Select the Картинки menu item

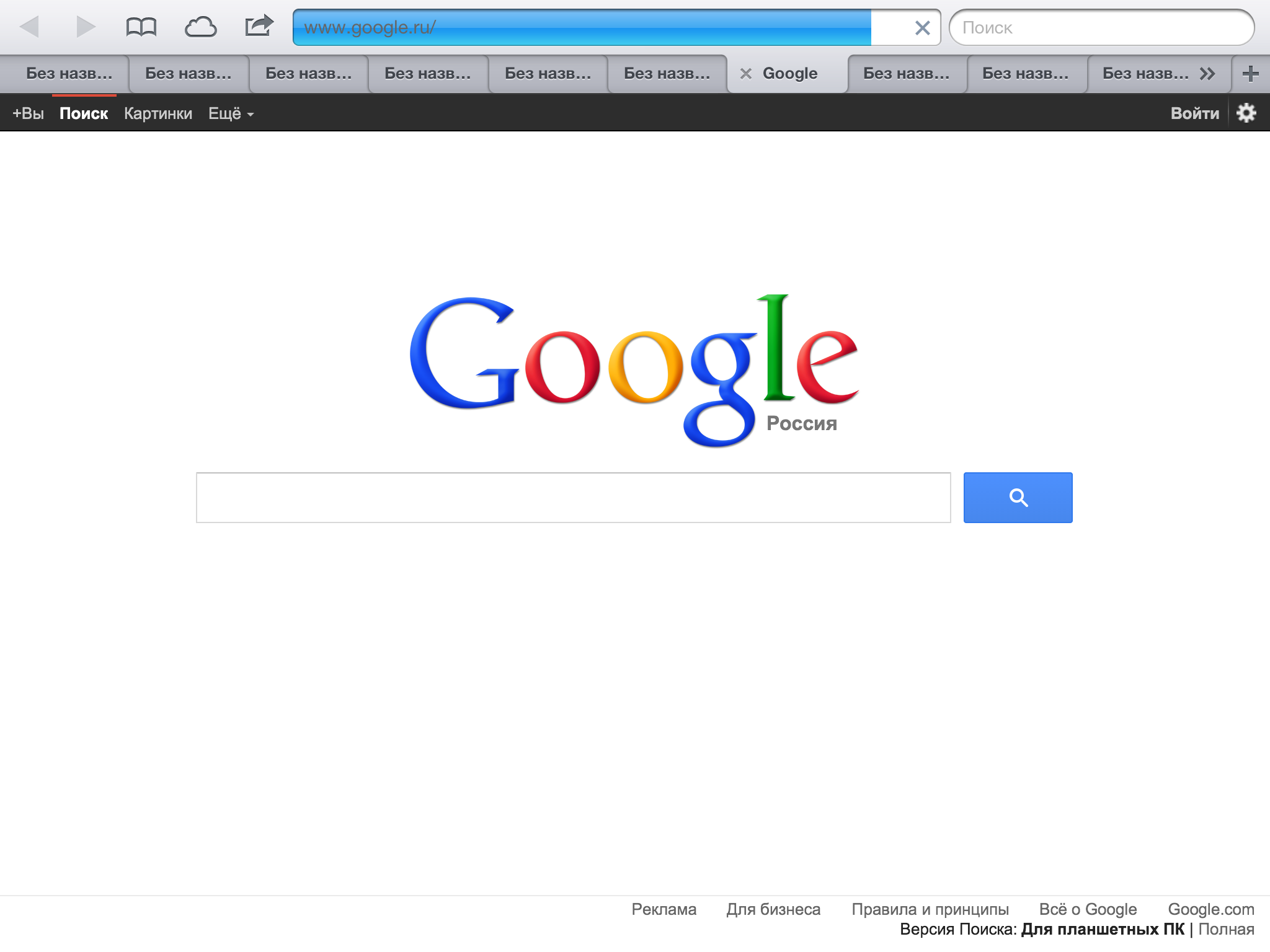tap(158, 113)
